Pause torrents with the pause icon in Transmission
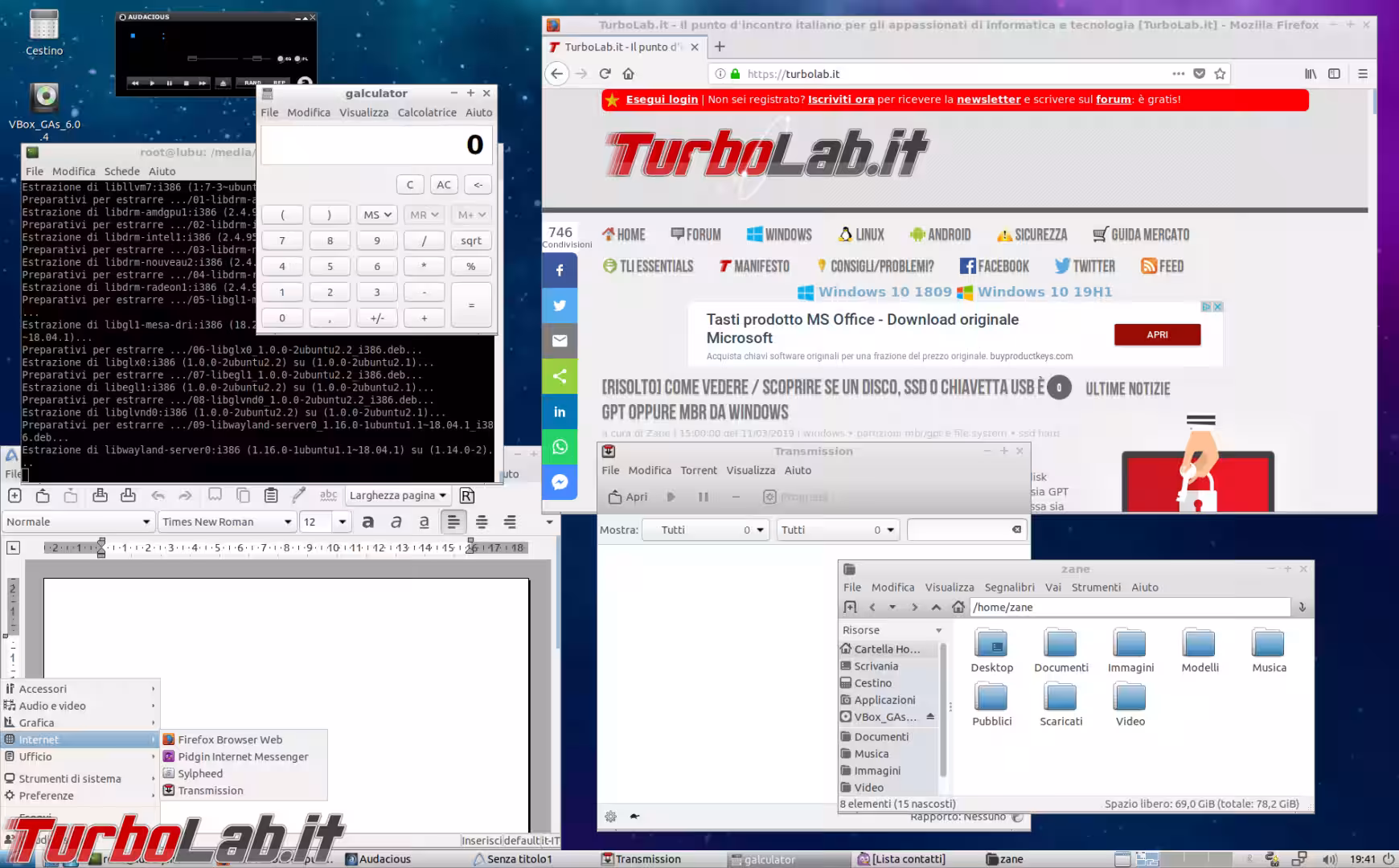 [x=704, y=497]
